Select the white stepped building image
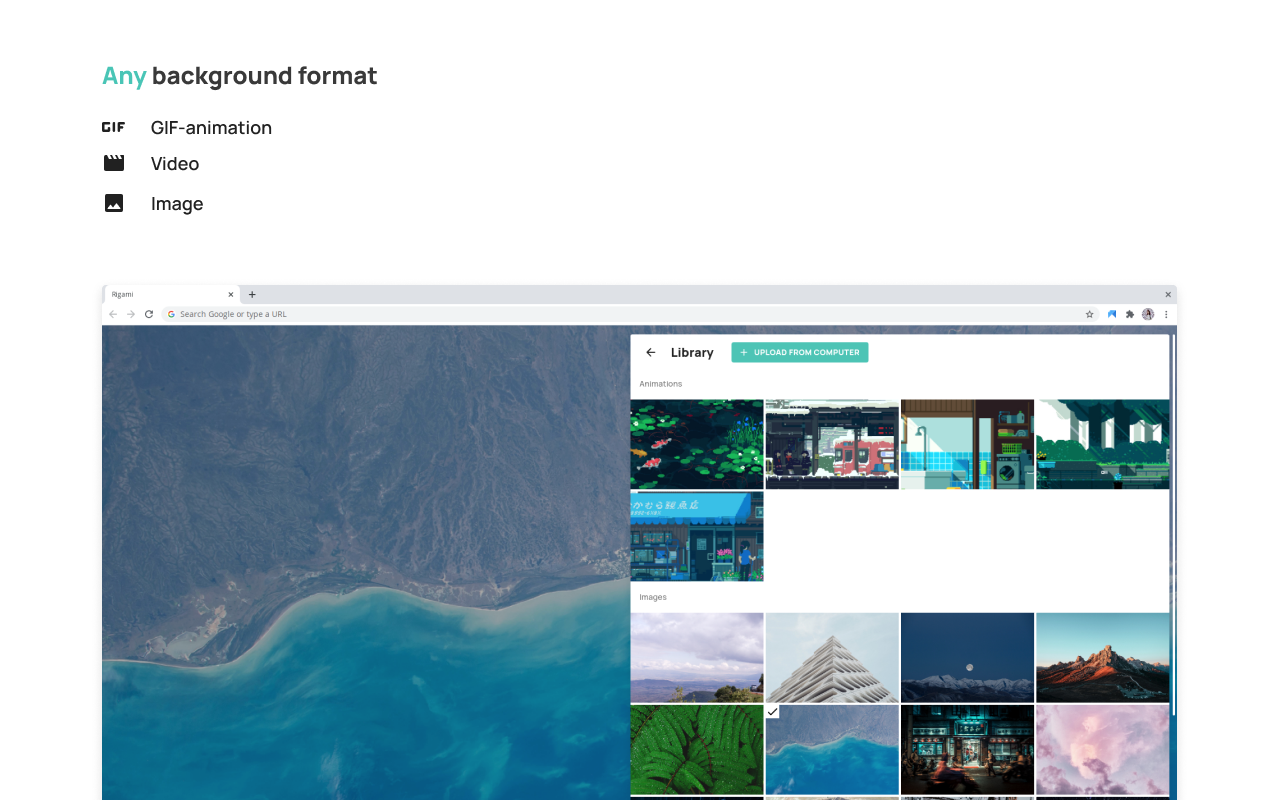The height and width of the screenshot is (800, 1280). 832,658
